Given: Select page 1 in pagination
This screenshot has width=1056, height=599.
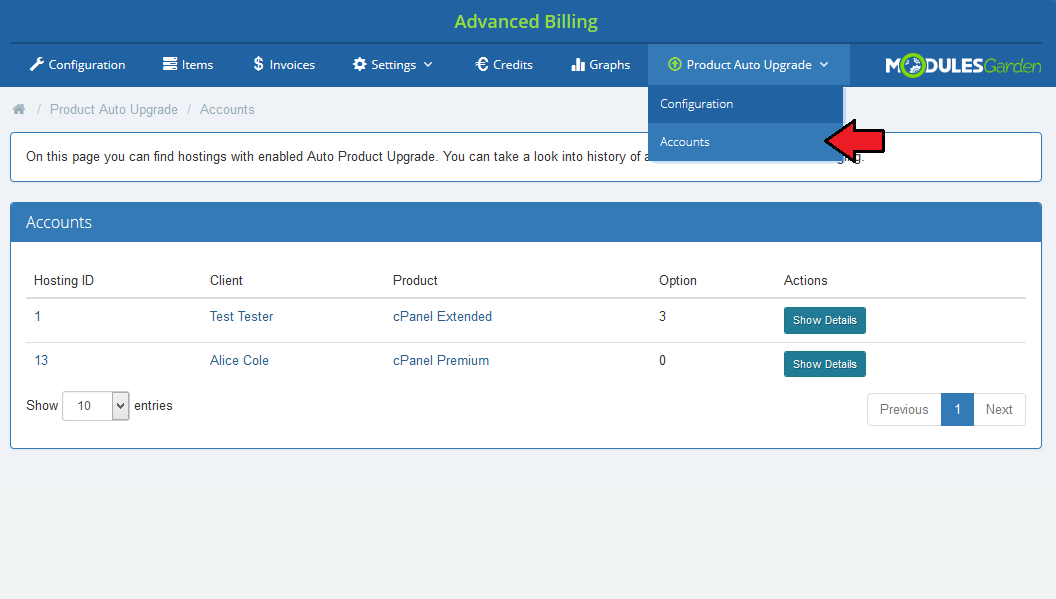Looking at the screenshot, I should [957, 410].
